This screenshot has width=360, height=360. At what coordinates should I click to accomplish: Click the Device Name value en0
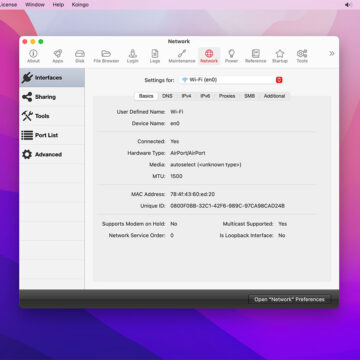click(175, 123)
